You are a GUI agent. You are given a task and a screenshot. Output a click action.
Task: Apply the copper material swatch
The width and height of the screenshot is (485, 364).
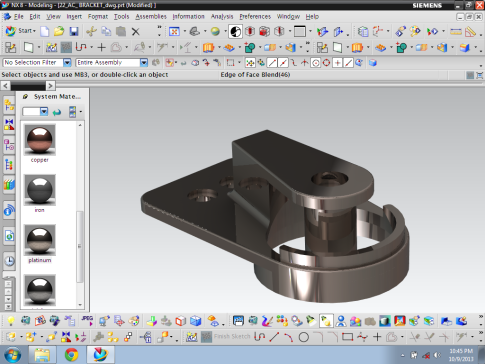(x=40, y=140)
